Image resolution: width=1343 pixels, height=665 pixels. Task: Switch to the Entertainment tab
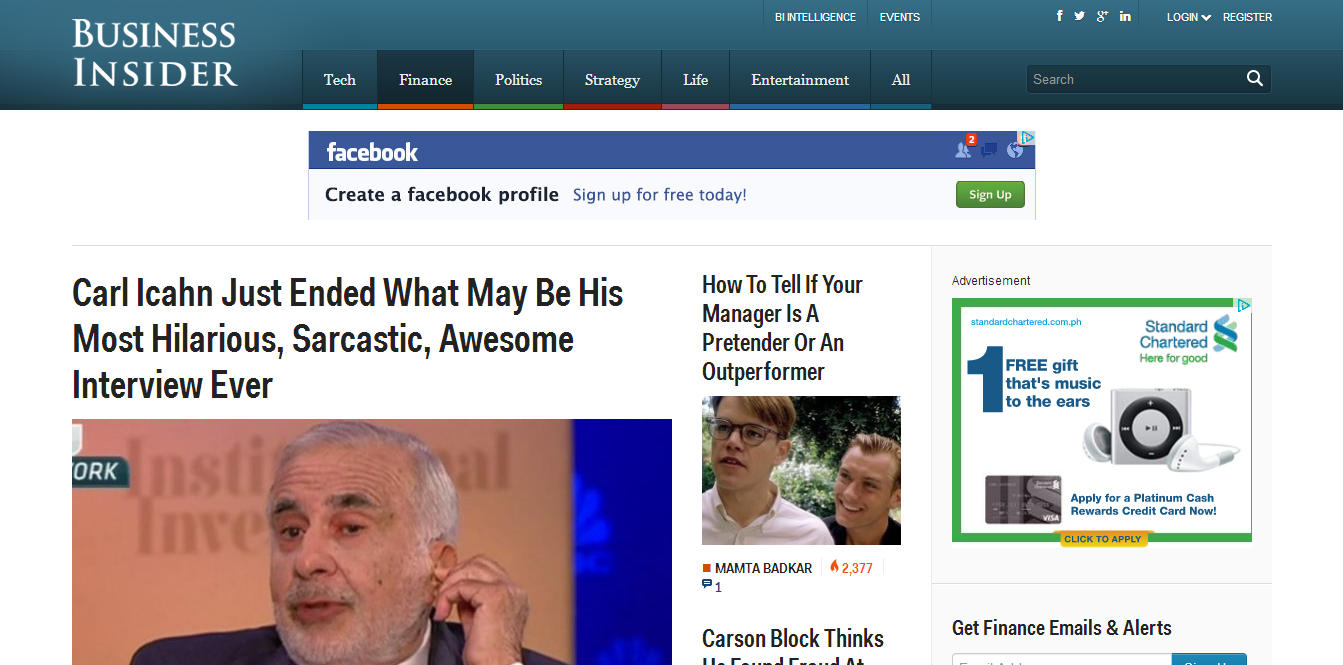(799, 79)
